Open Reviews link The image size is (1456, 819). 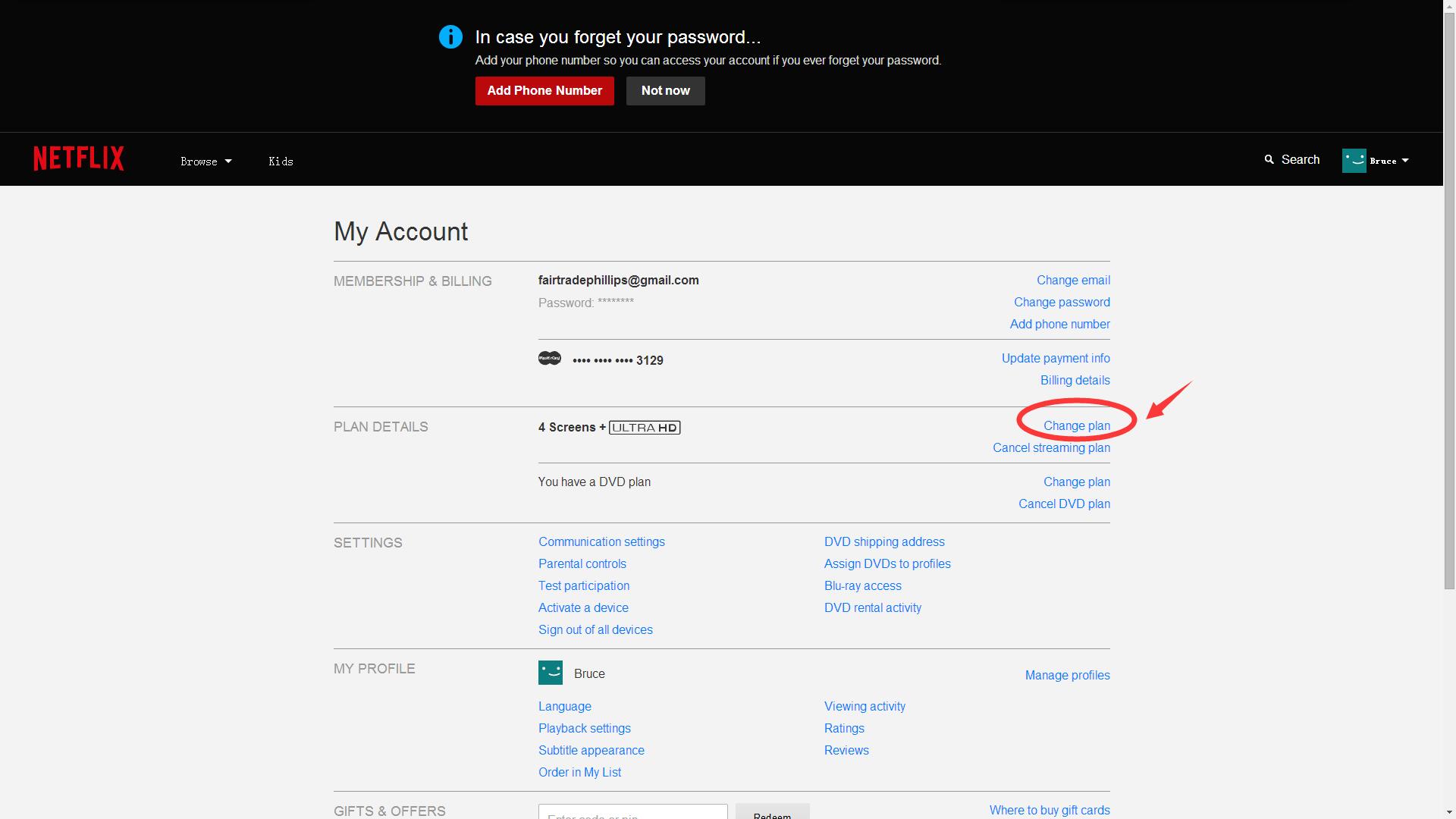pyautogui.click(x=846, y=750)
